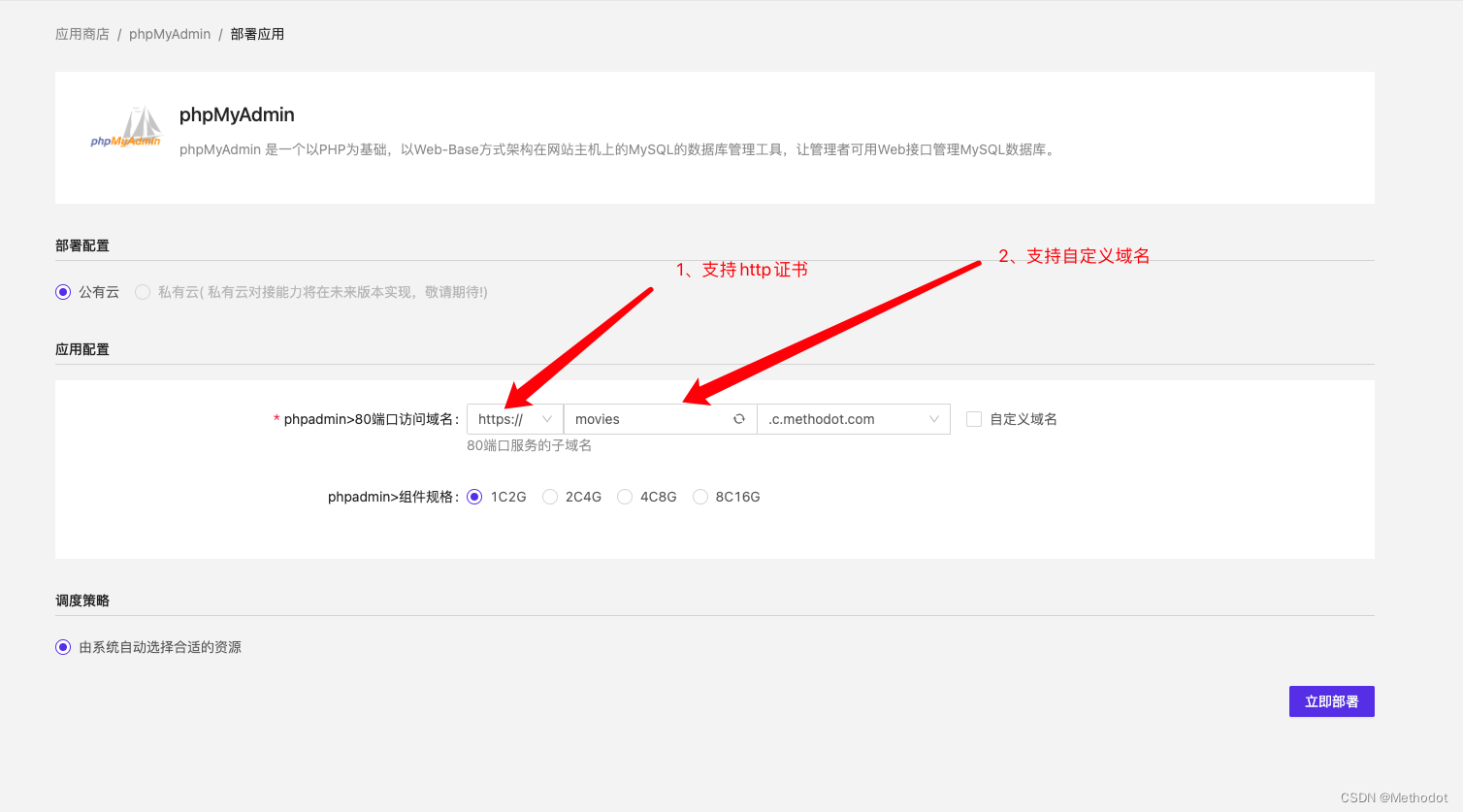Select the 2C4G component spec
This screenshot has height=812, width=1463.
550,497
